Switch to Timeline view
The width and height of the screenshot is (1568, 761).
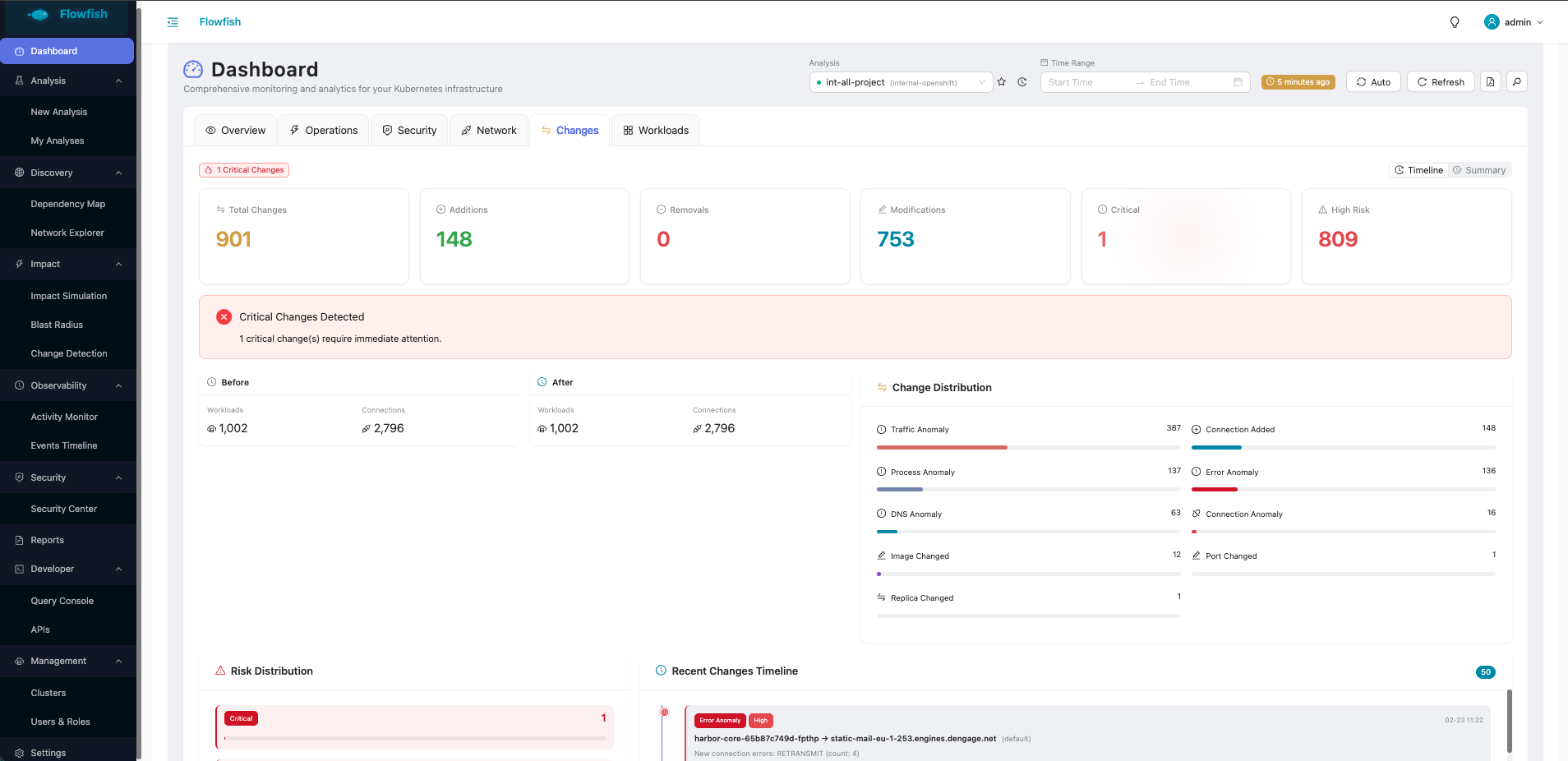pos(1418,170)
